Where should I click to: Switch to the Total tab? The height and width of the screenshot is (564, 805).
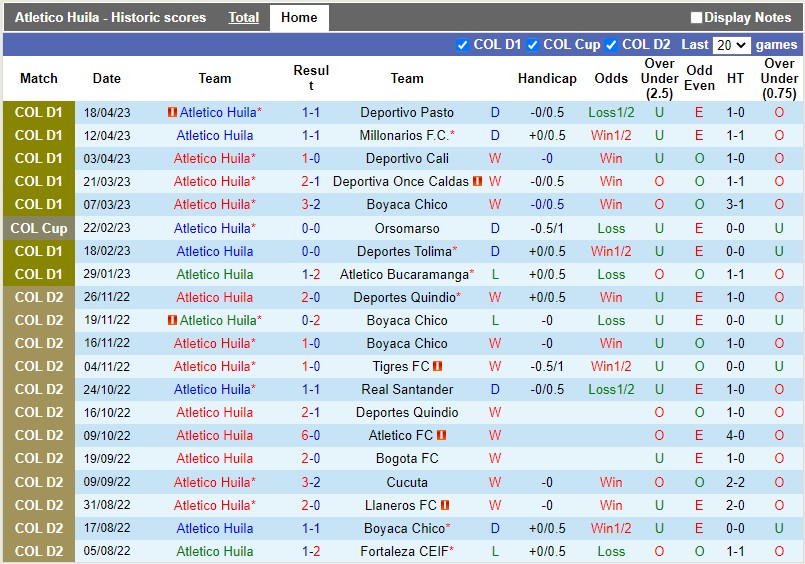pos(243,17)
